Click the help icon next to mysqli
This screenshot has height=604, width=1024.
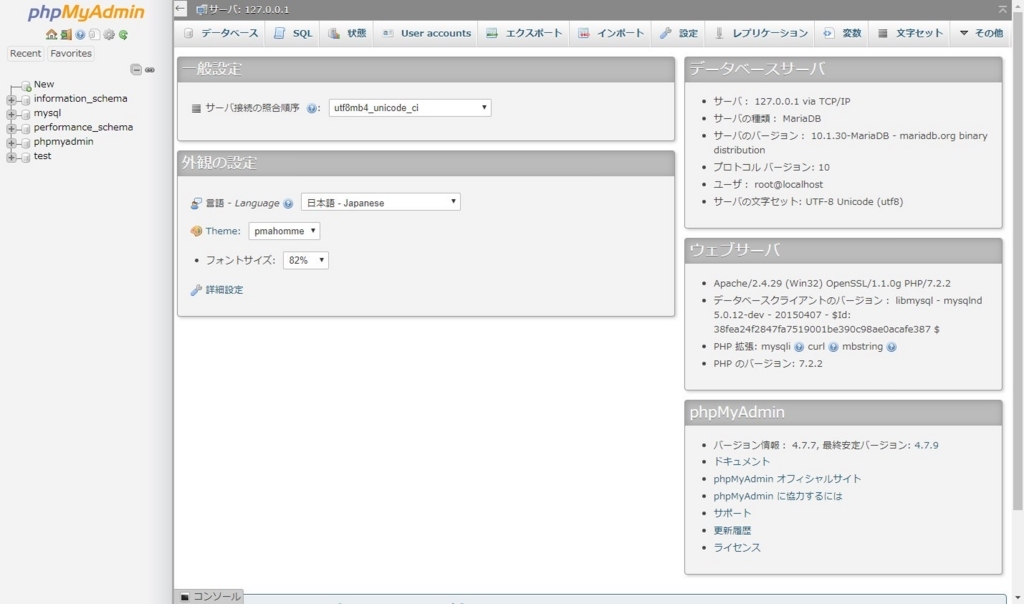799,347
